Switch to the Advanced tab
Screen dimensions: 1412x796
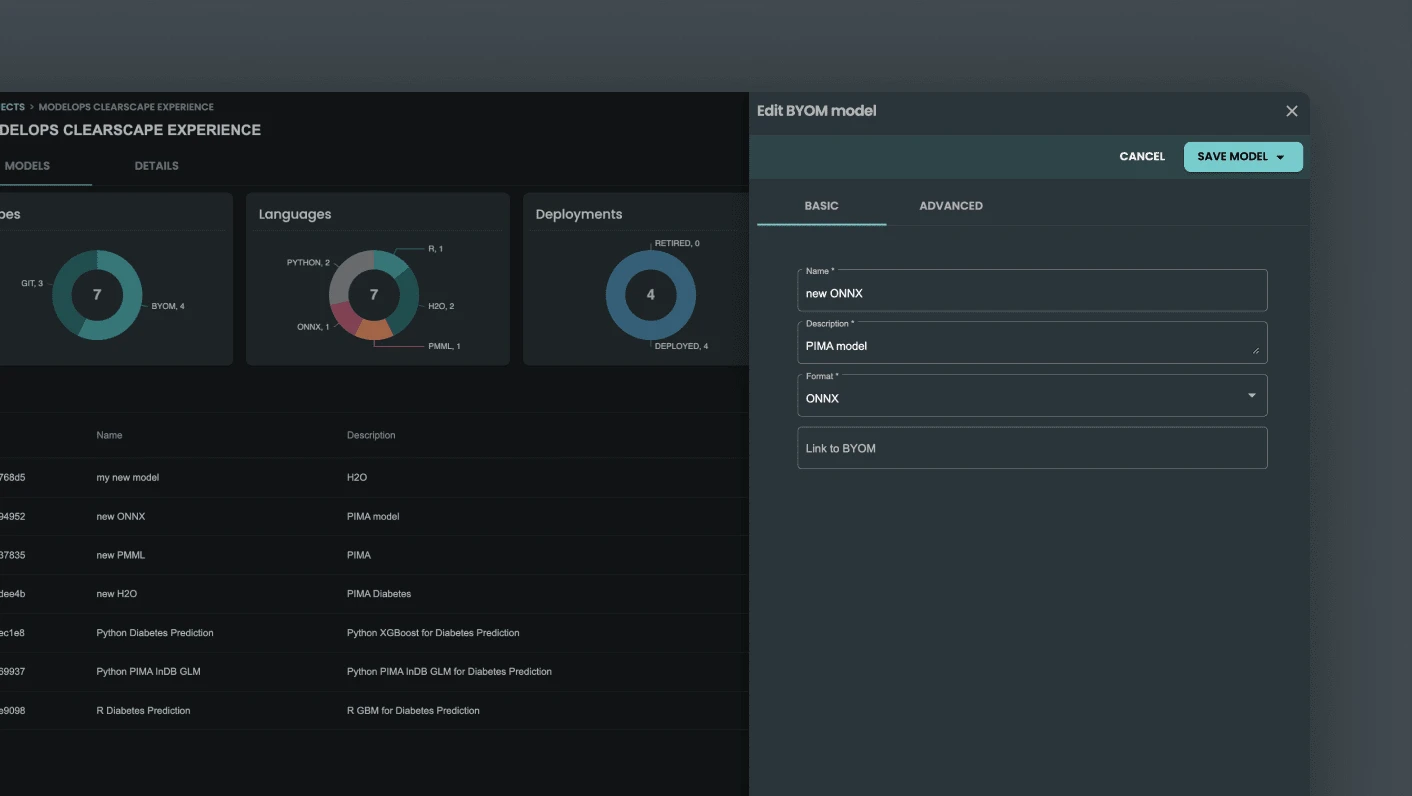click(x=951, y=206)
